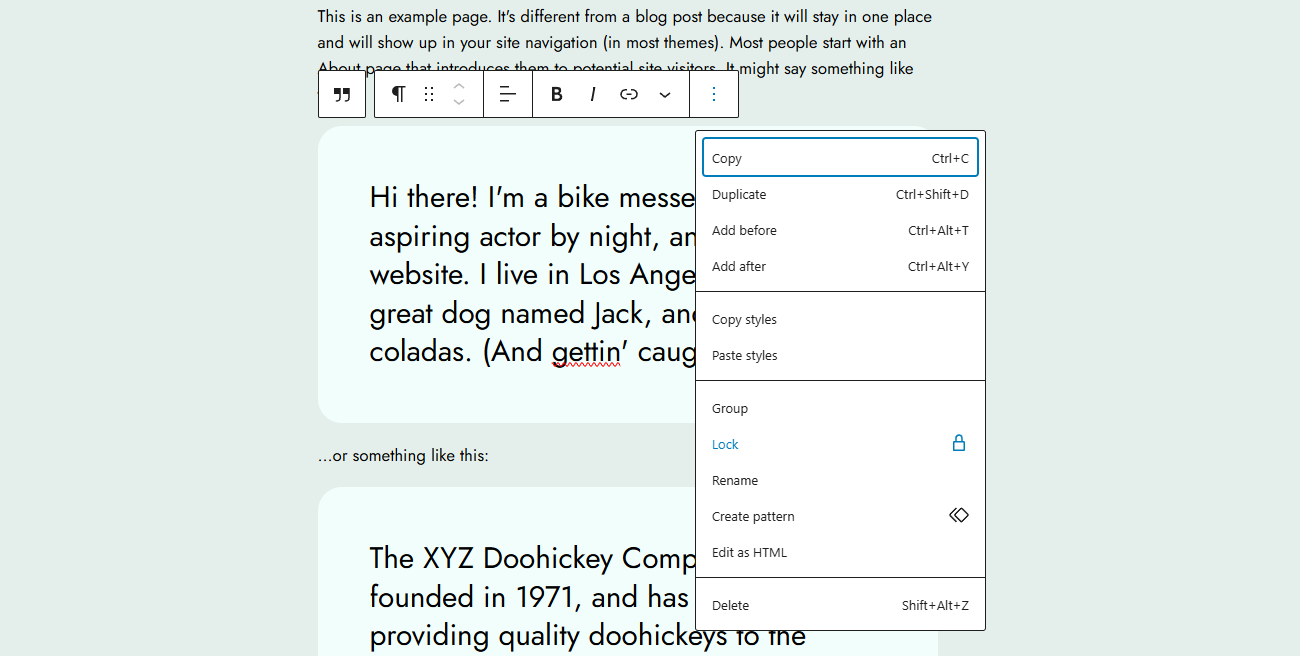Screen dimensions: 1300x656
Task: Open block options via the three-dot icon
Action: pos(714,94)
